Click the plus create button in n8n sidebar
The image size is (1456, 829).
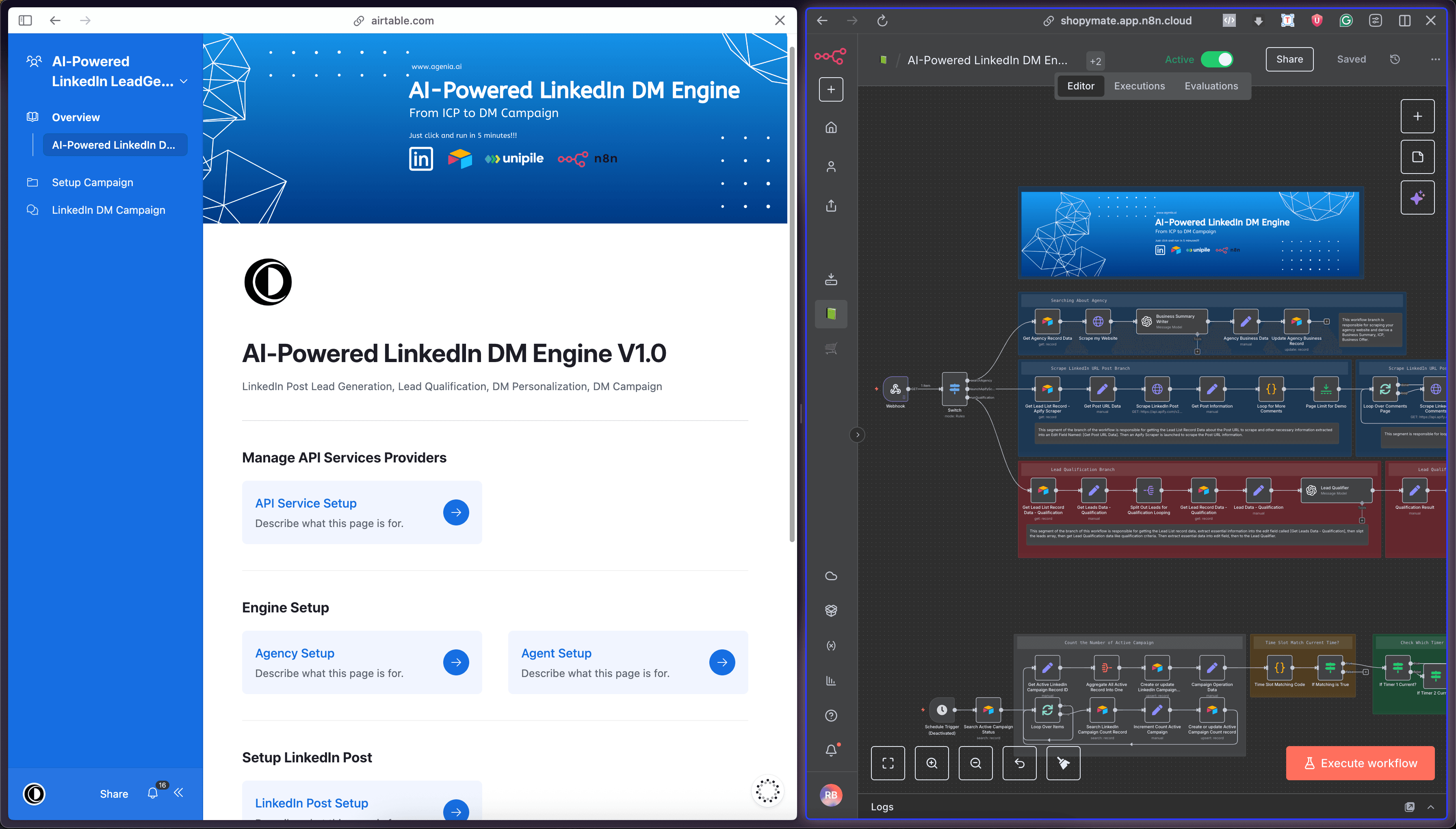tap(831, 89)
